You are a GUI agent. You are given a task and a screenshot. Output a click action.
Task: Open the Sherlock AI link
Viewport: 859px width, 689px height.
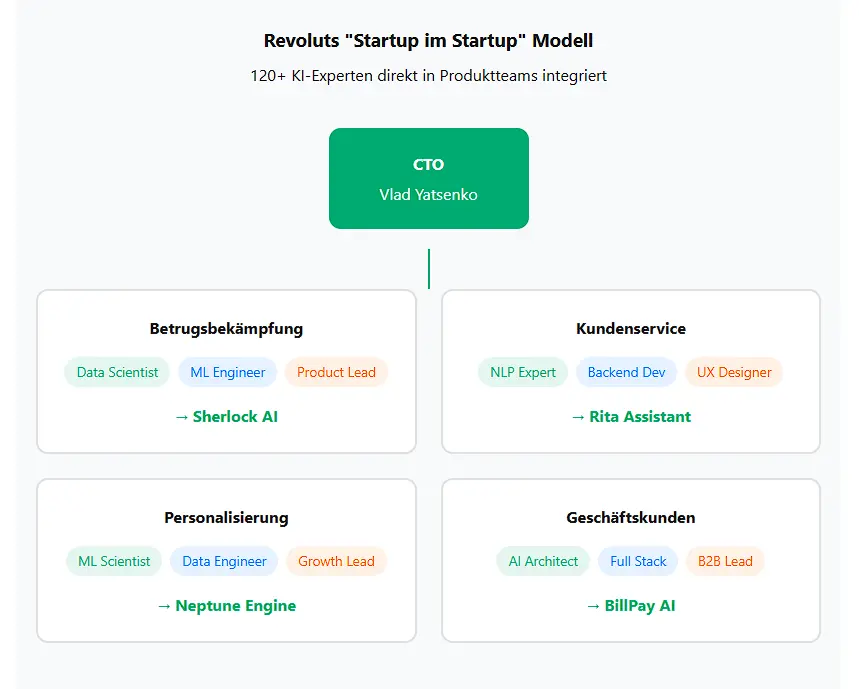coord(226,417)
